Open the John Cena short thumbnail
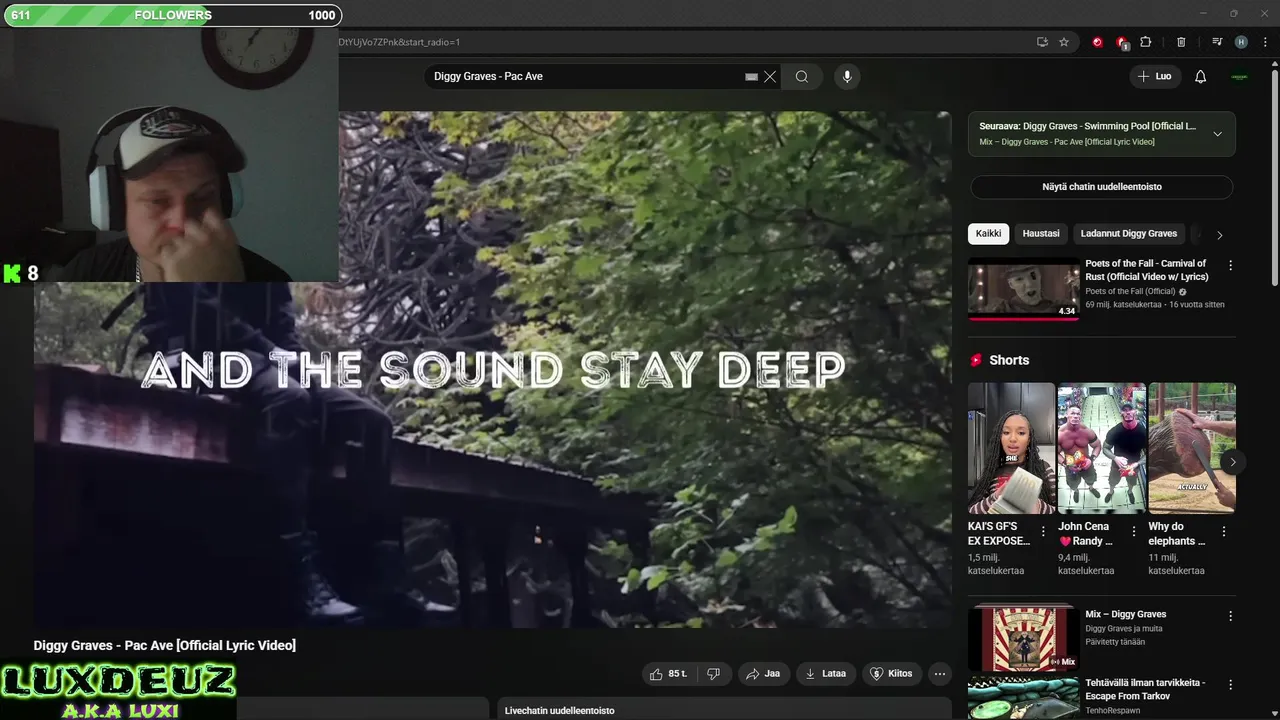This screenshot has height=720, width=1280. click(1101, 448)
